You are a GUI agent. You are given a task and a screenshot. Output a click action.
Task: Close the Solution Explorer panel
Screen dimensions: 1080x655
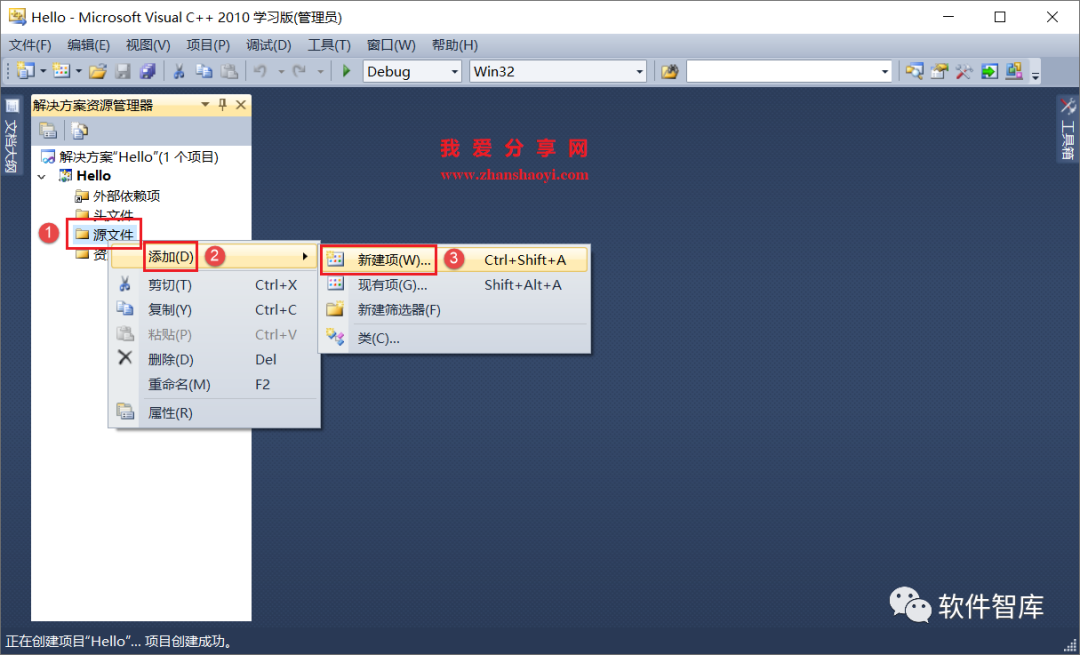coord(240,105)
